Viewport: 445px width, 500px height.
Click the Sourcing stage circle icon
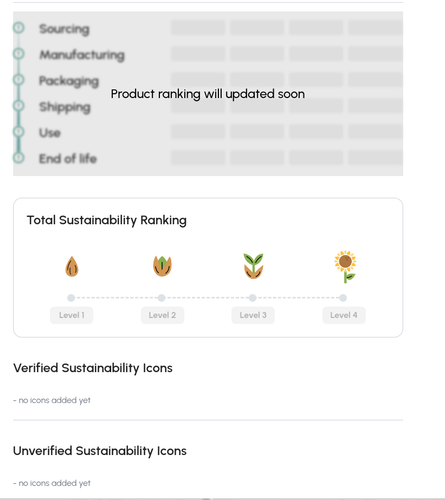pos(19,27)
